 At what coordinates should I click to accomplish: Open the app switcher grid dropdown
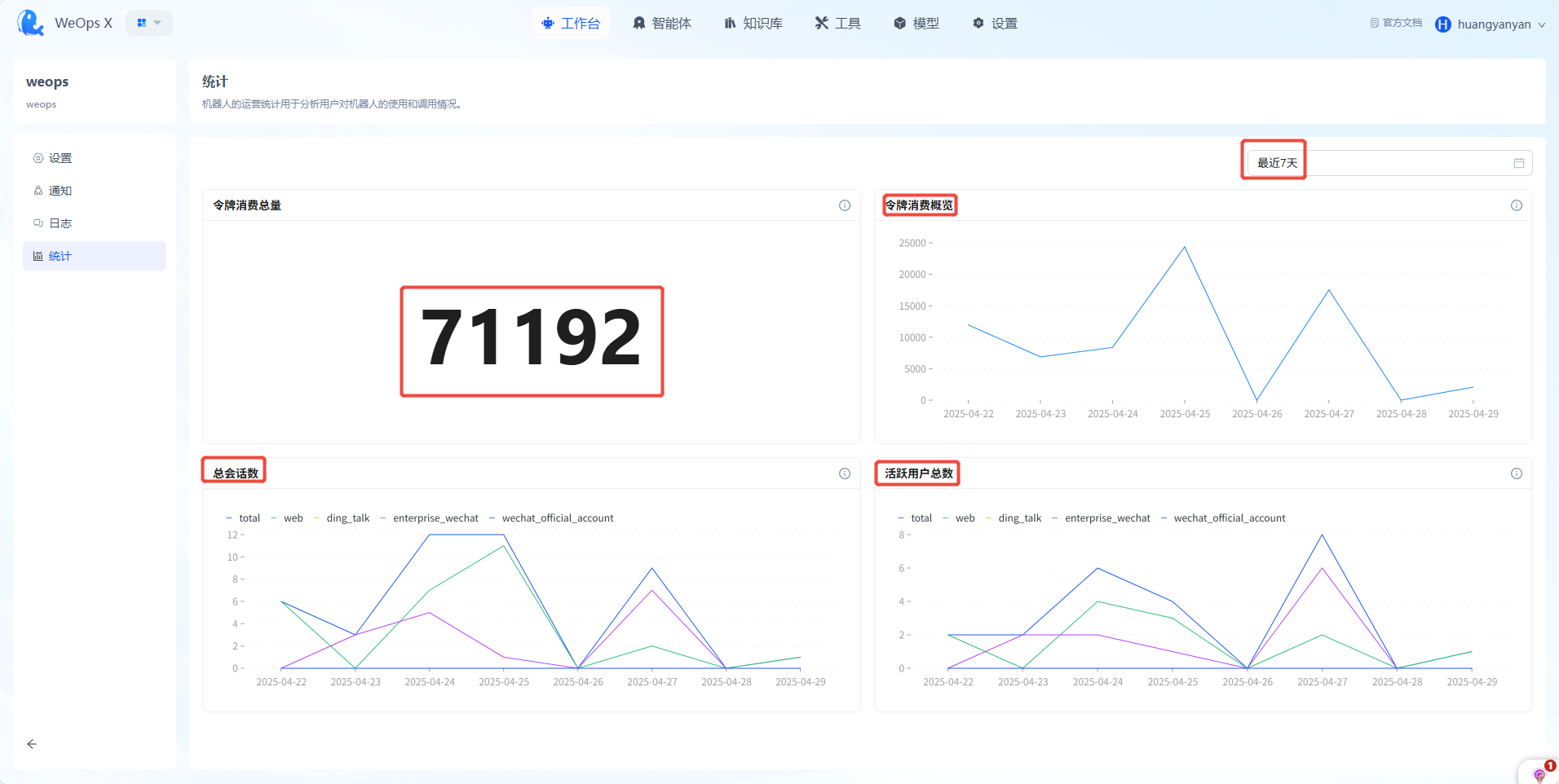[x=149, y=23]
